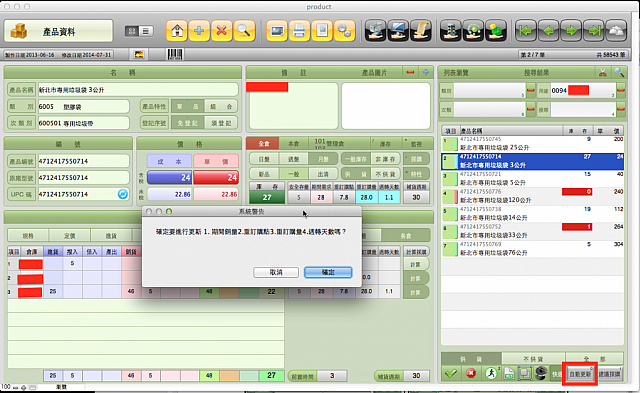The width and height of the screenshot is (640, 393).
Task: Remove product picture with red minus
Action: 410,72
